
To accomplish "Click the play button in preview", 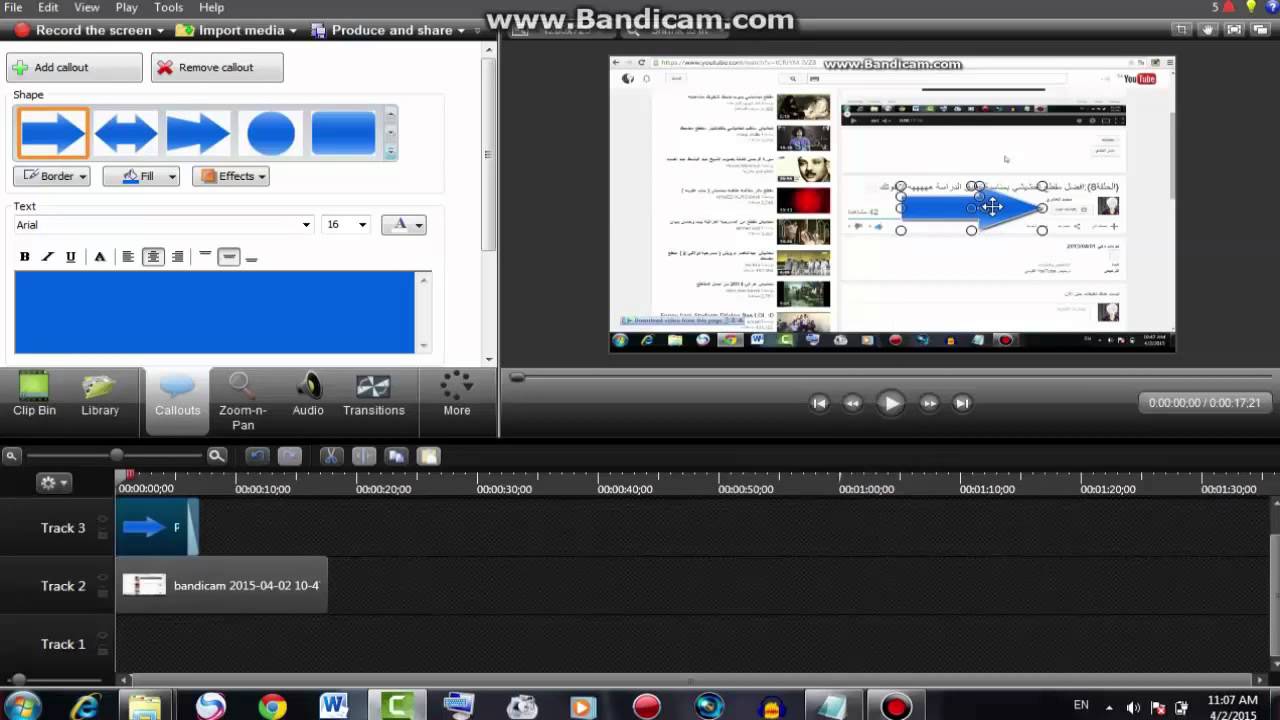I will (890, 403).
